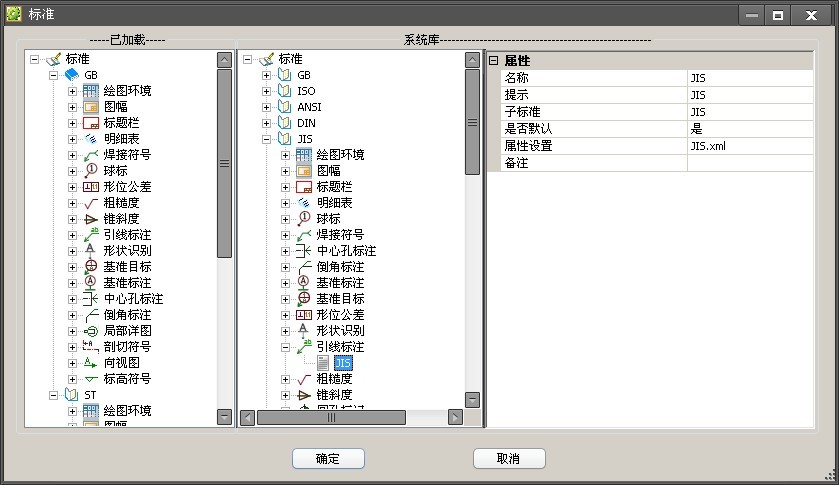The image size is (839, 485).
Task: Click 标题栏 icon under JIS in system library
Action: (303, 187)
